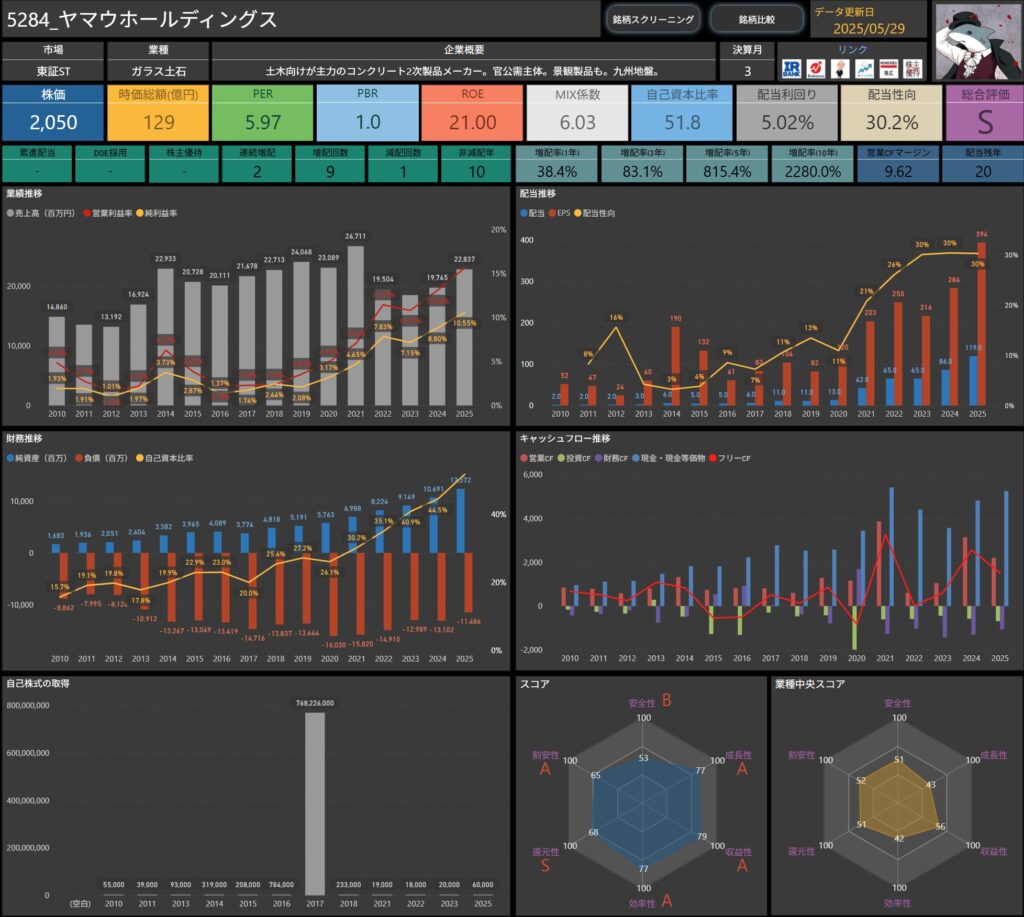Image resolution: width=1024 pixels, height=917 pixels.
Task: Click the yellow 配当性向 legend dot in 配当推移
Action: point(577,213)
